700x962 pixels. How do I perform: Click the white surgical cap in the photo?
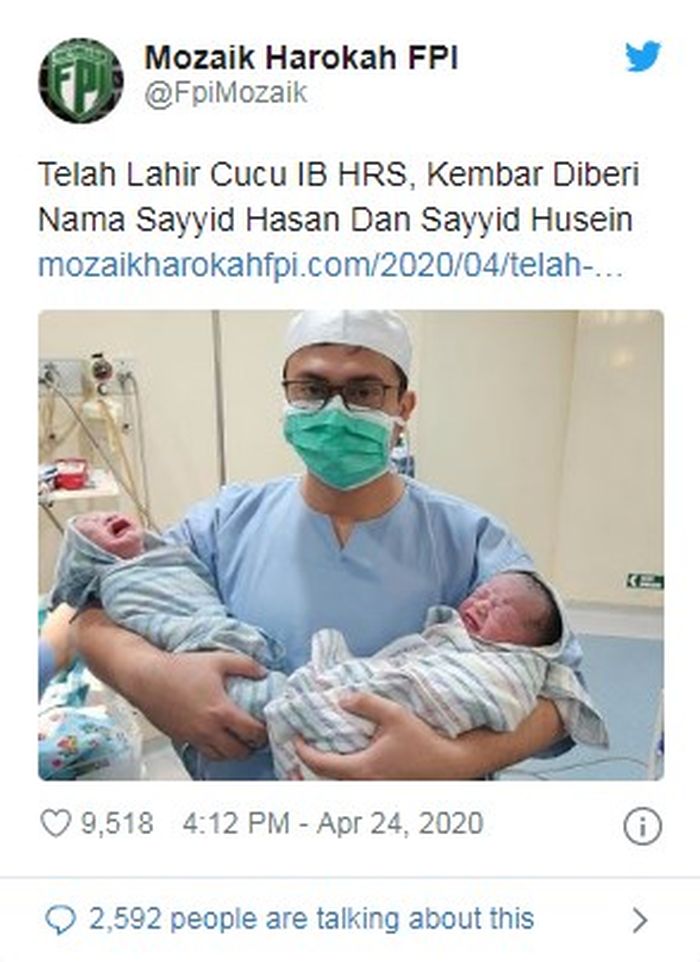tap(350, 341)
